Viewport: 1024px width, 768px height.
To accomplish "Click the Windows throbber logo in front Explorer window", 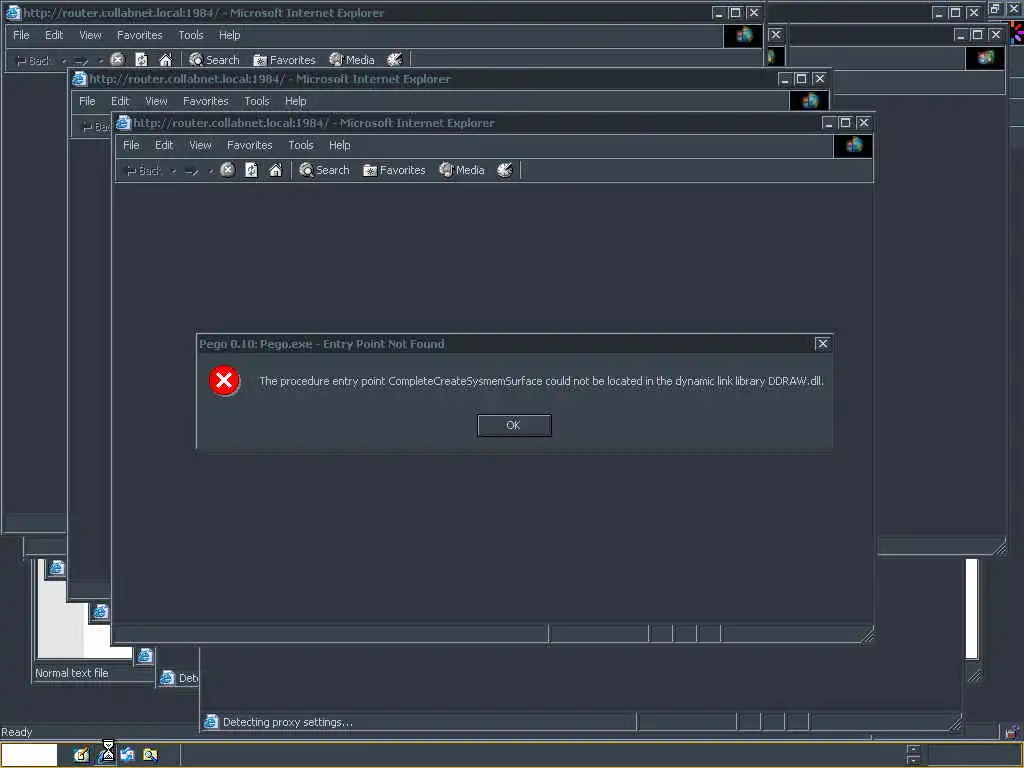I will [854, 146].
